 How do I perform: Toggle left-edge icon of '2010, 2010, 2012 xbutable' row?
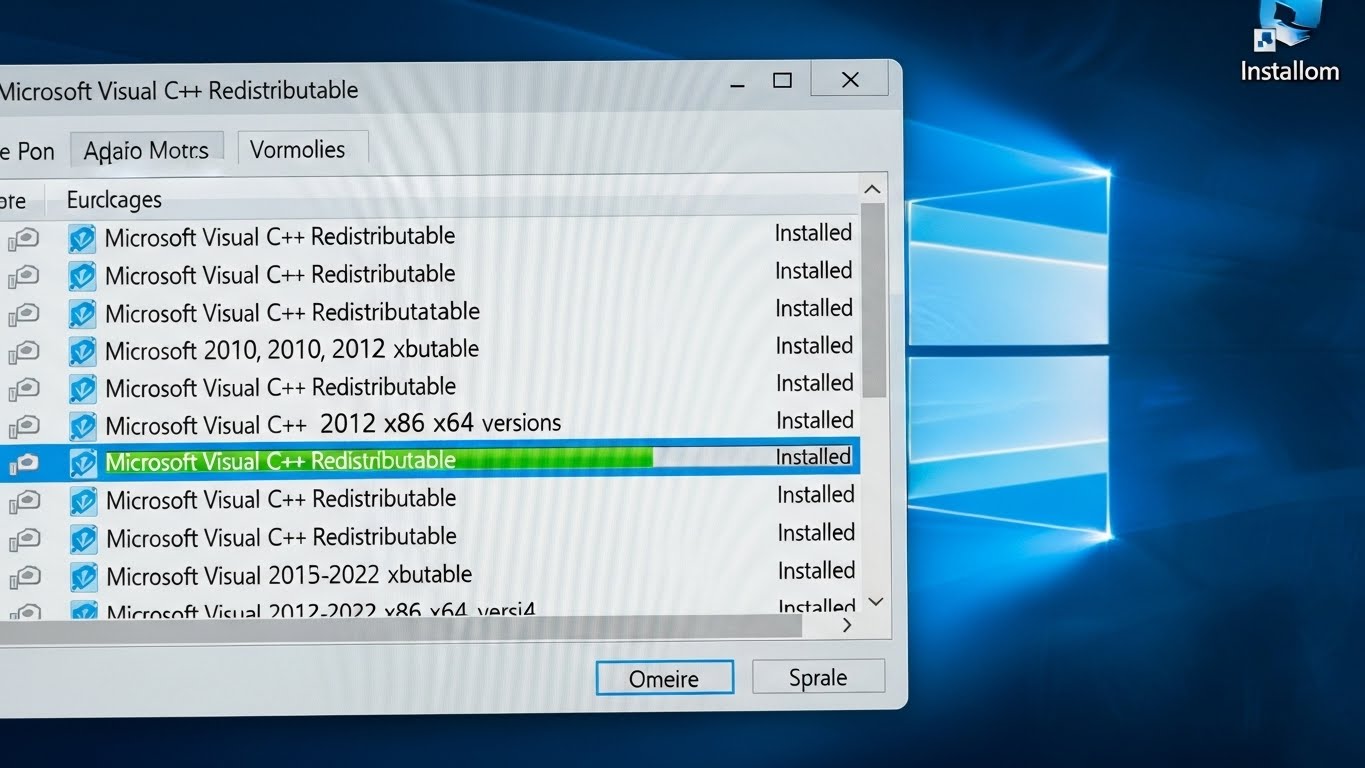click(24, 351)
